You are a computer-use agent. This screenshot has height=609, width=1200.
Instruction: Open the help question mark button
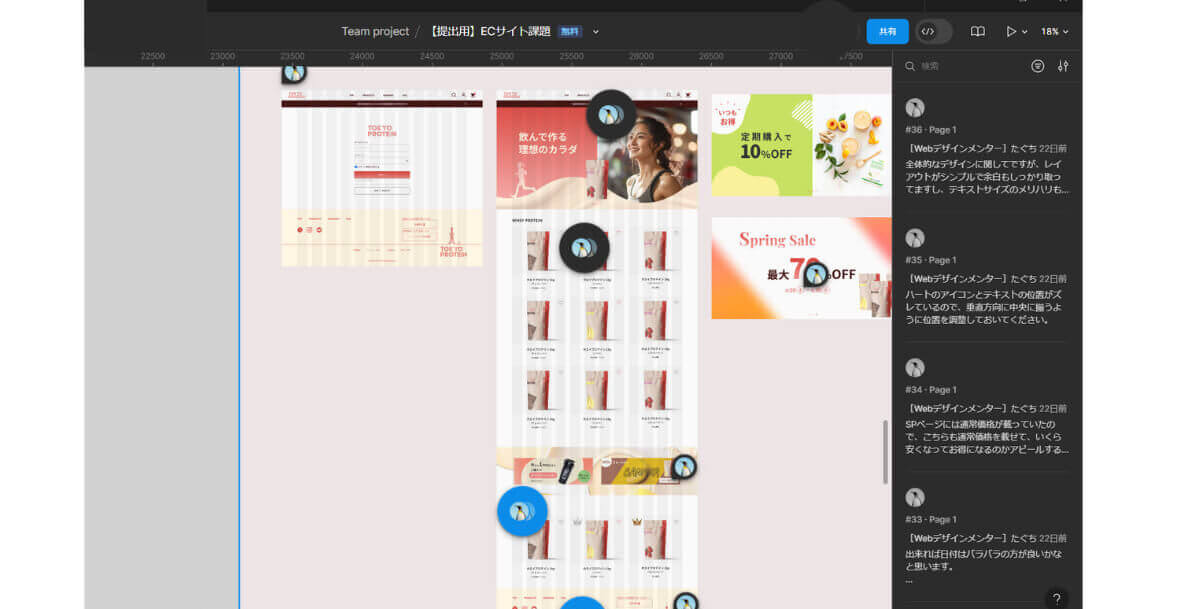pyautogui.click(x=1058, y=599)
